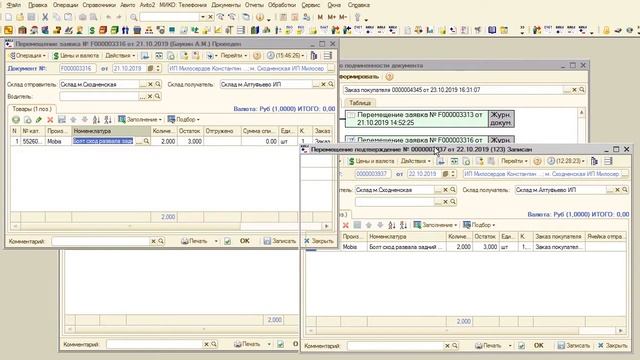Image resolution: width=640 pixels, height=360 pixels.
Task: Click Номенклатура column header in request window
Action: click(x=111, y=131)
